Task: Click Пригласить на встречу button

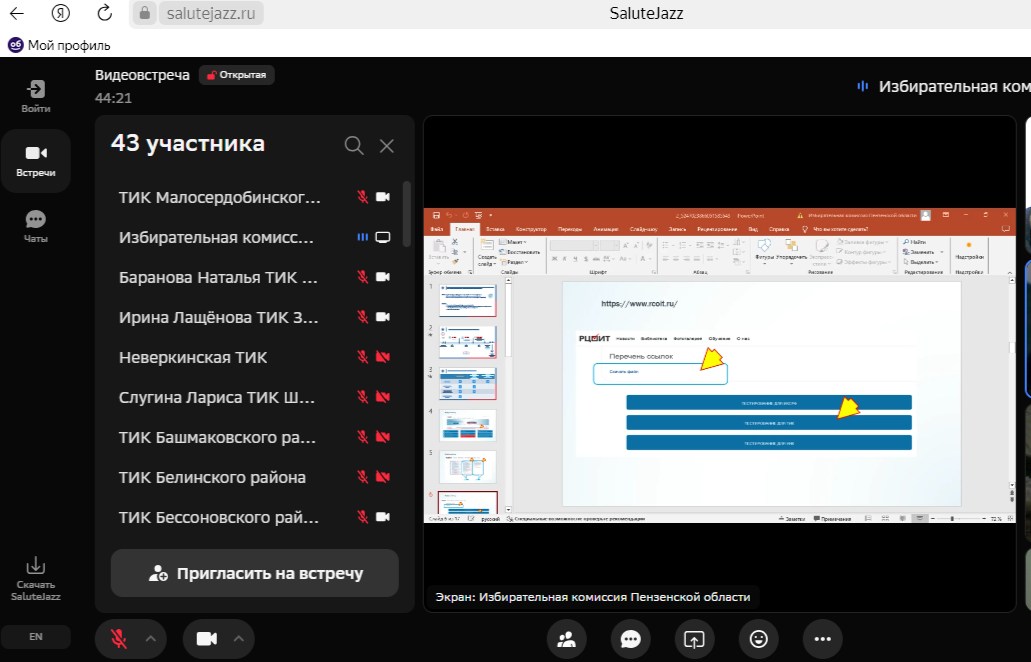Action: (255, 573)
